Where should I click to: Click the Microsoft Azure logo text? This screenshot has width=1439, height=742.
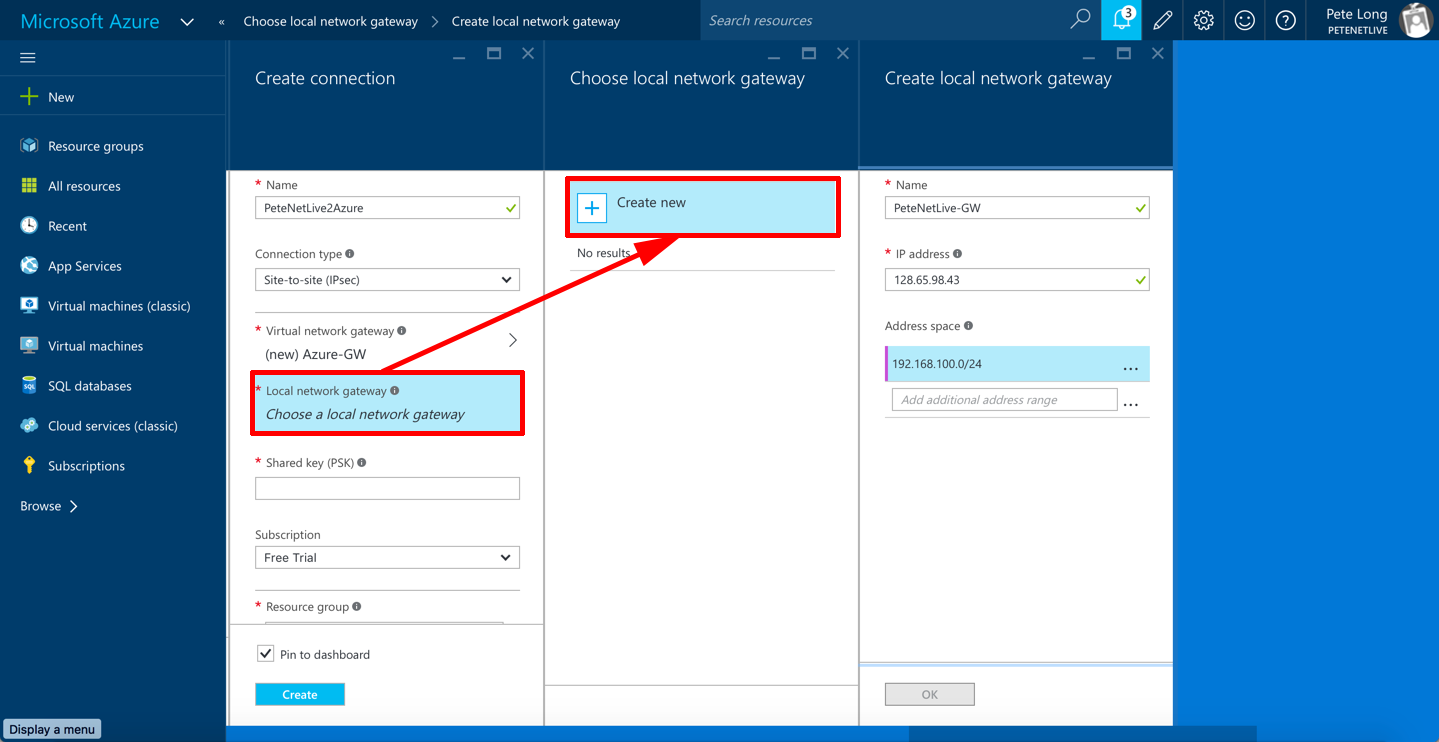[x=90, y=21]
